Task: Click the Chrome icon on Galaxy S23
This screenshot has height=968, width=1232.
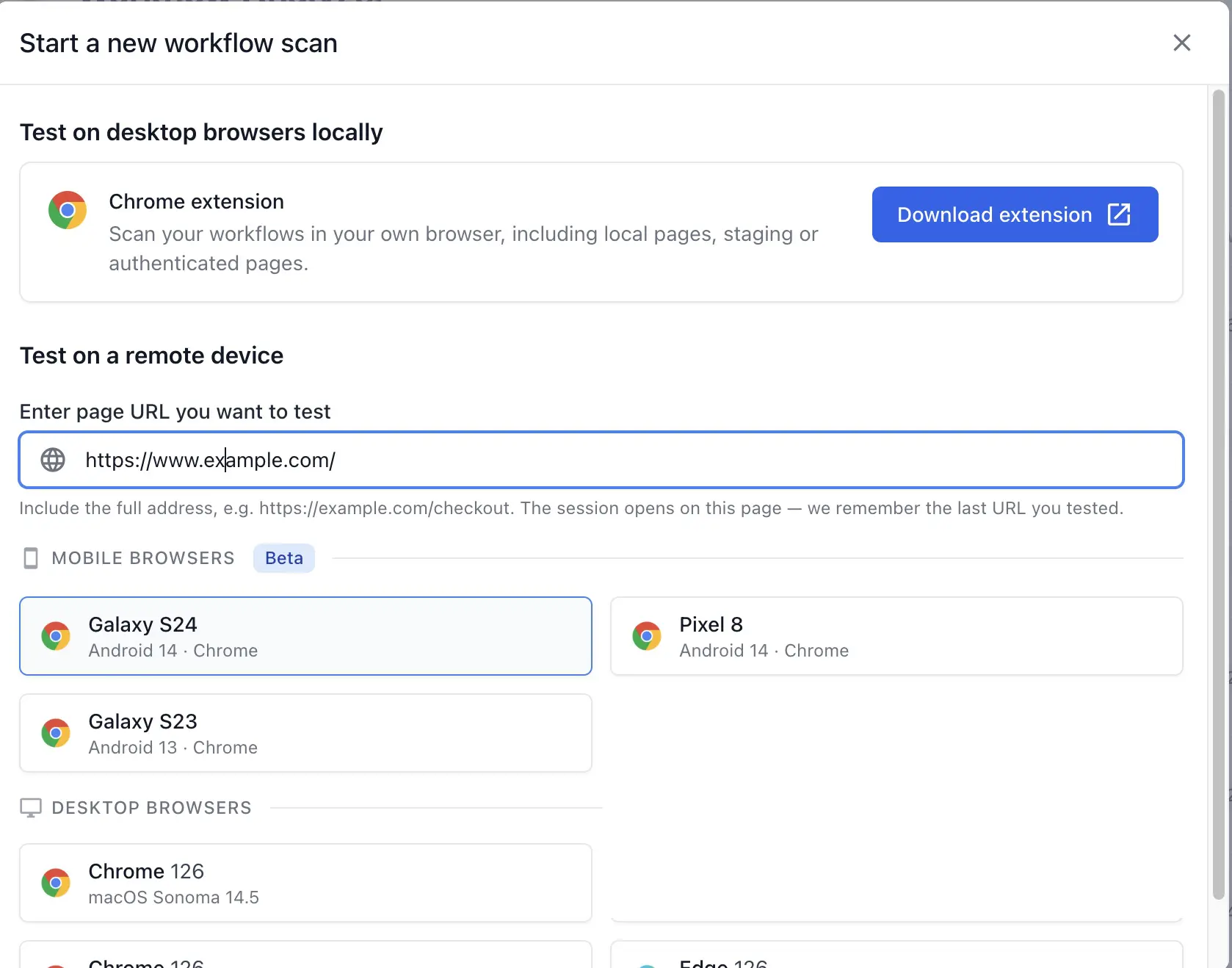Action: tap(56, 733)
